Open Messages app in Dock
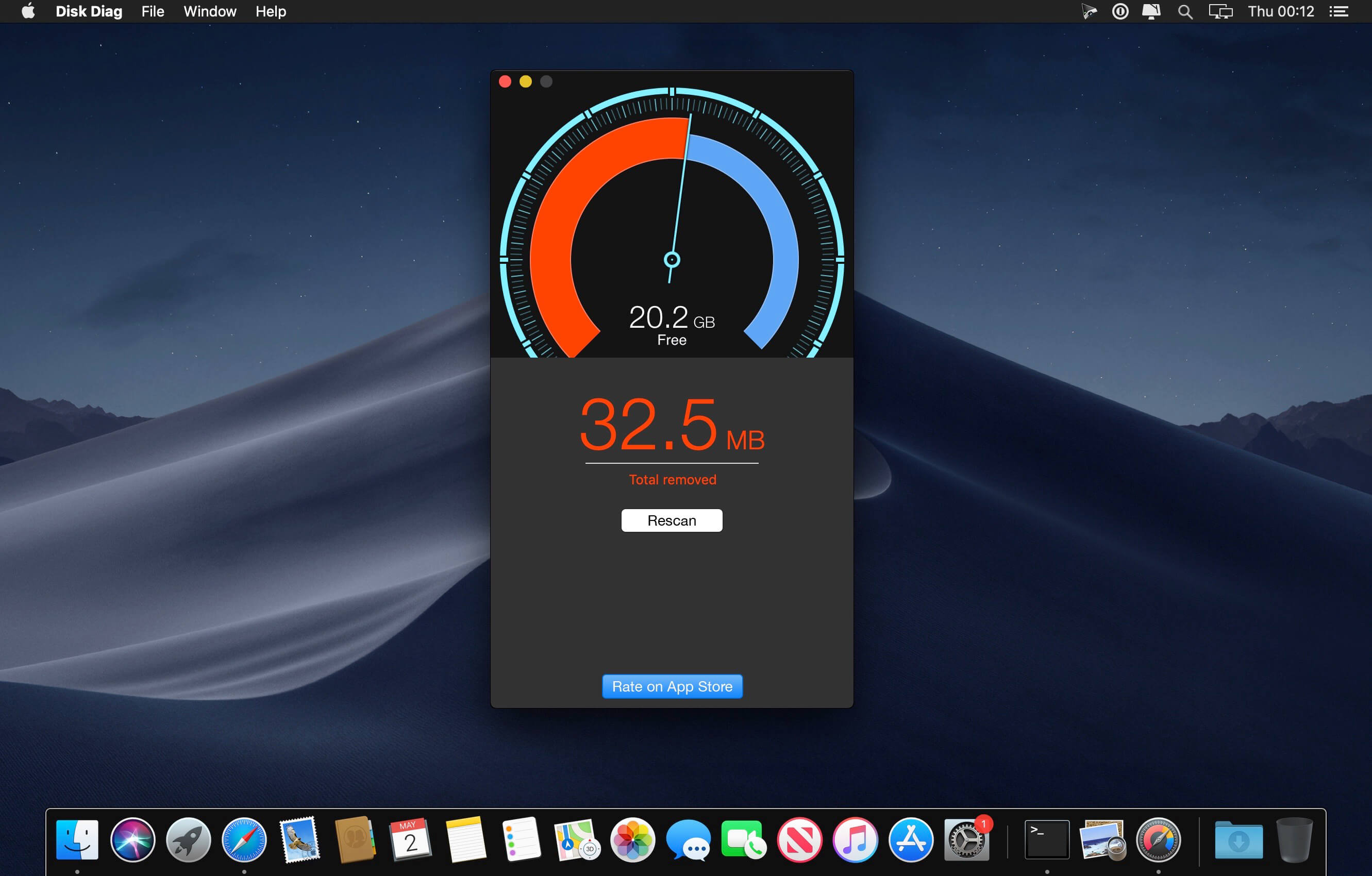Viewport: 1372px width, 876px height. coord(688,839)
